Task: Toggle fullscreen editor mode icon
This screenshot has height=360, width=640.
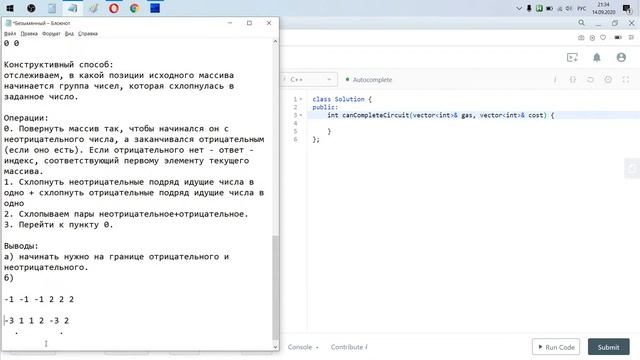Action: coord(626,80)
